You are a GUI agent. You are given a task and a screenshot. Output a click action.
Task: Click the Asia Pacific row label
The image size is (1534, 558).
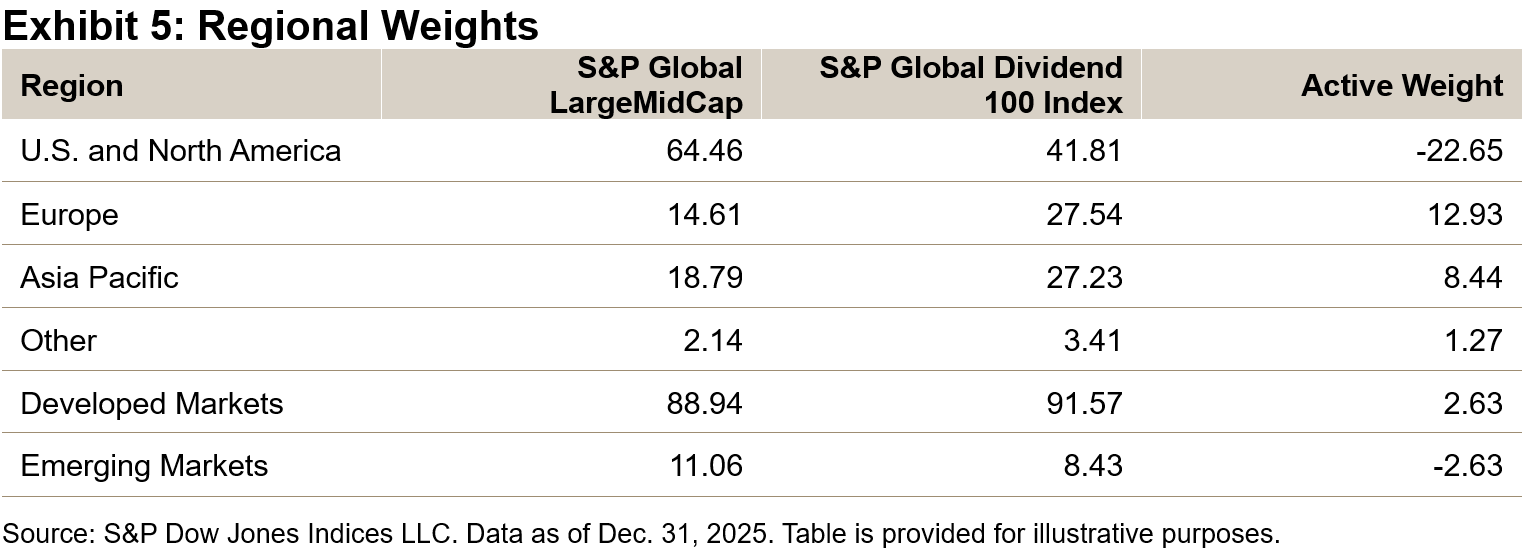pos(99,277)
